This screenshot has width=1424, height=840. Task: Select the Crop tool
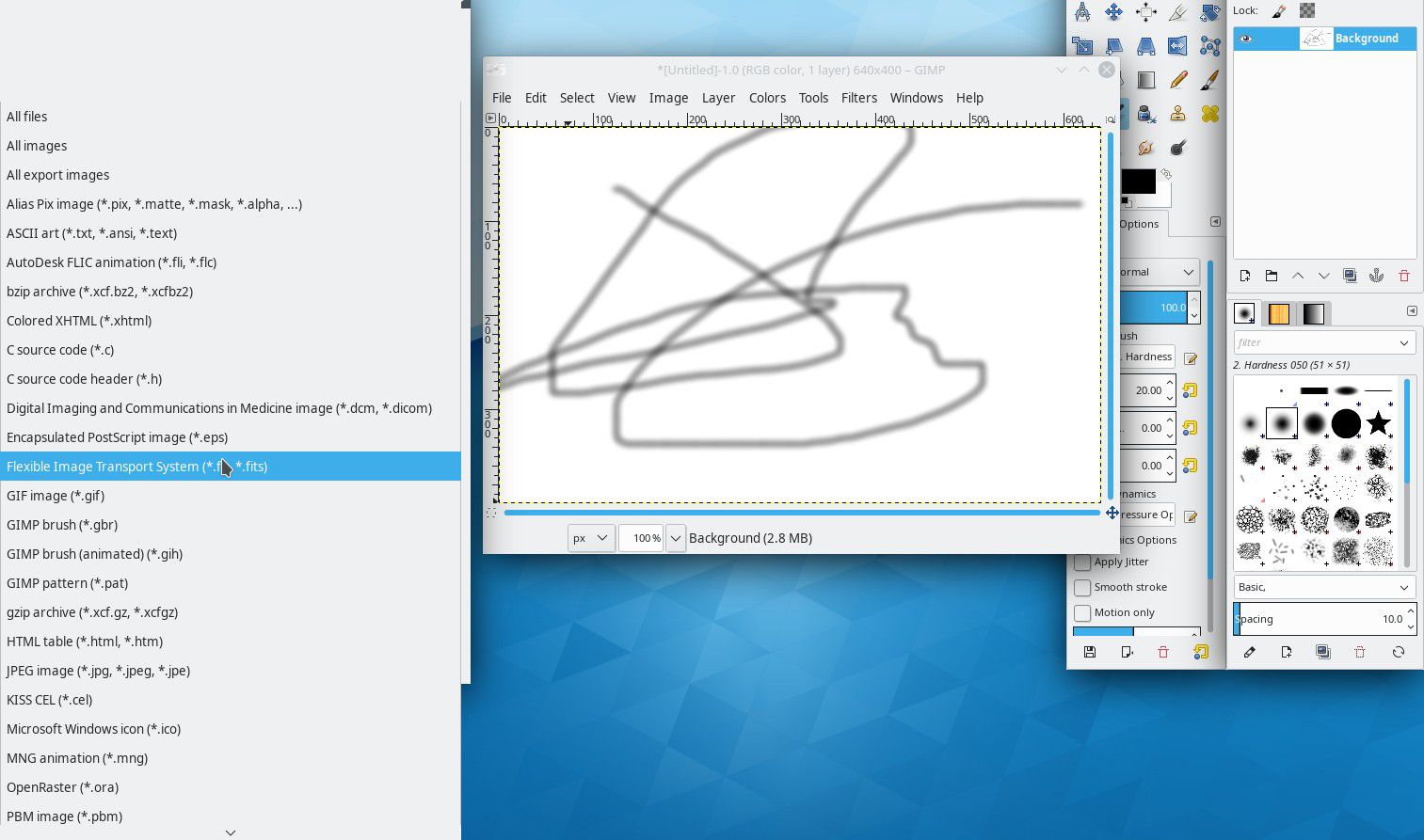click(1177, 12)
